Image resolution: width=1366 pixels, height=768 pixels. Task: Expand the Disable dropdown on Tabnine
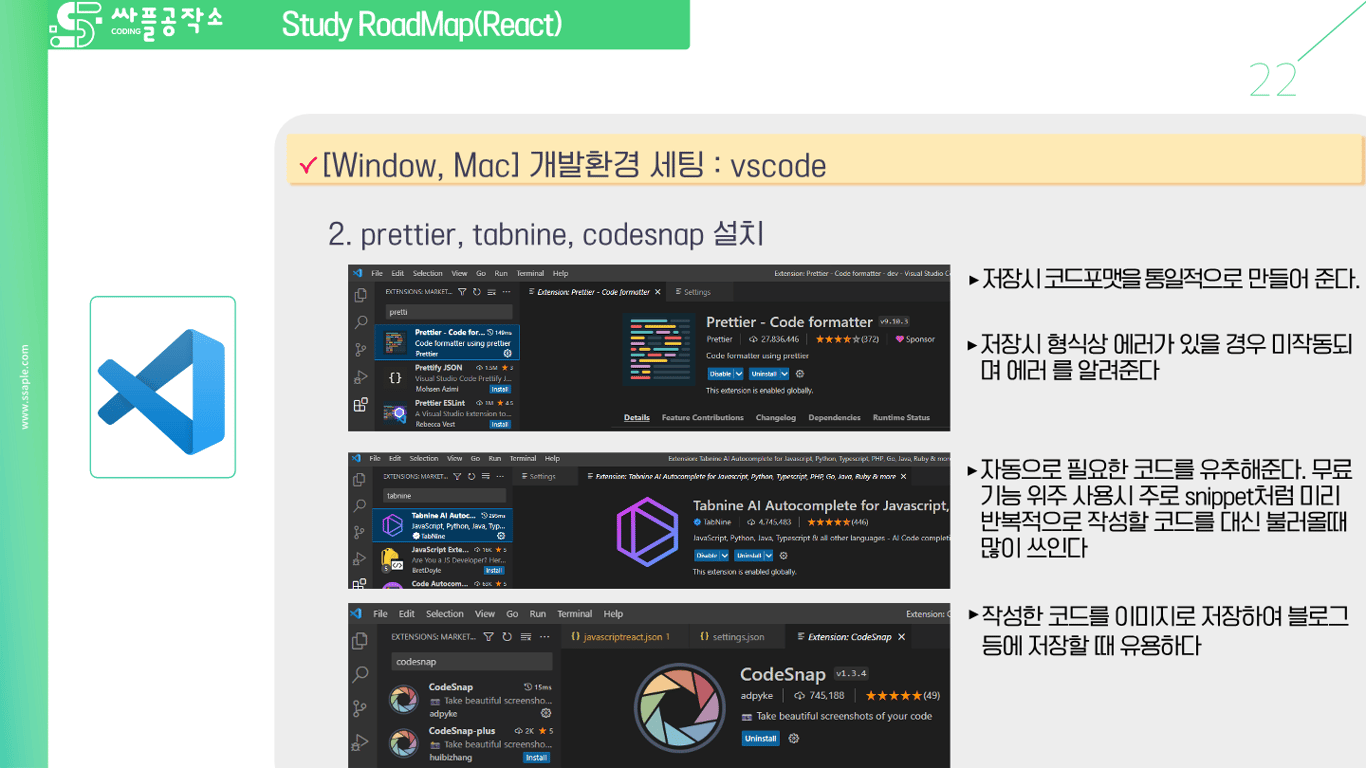(x=722, y=556)
